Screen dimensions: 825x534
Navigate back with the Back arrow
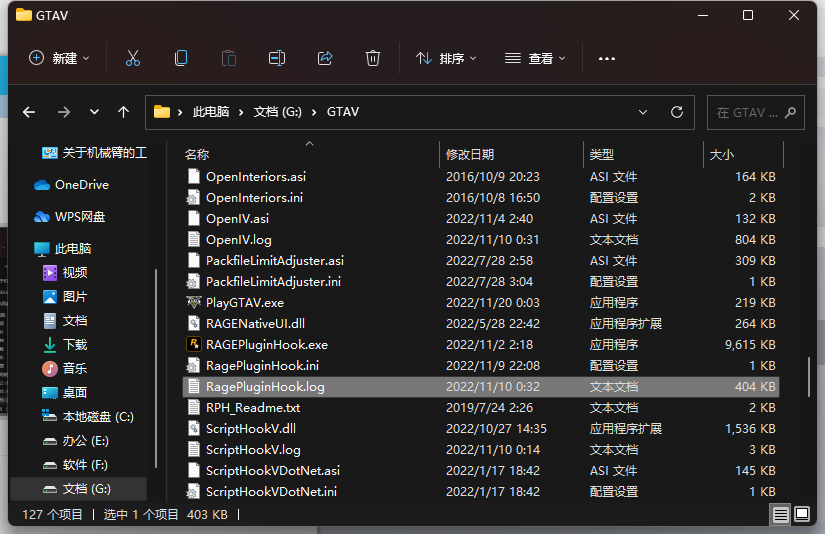29,112
